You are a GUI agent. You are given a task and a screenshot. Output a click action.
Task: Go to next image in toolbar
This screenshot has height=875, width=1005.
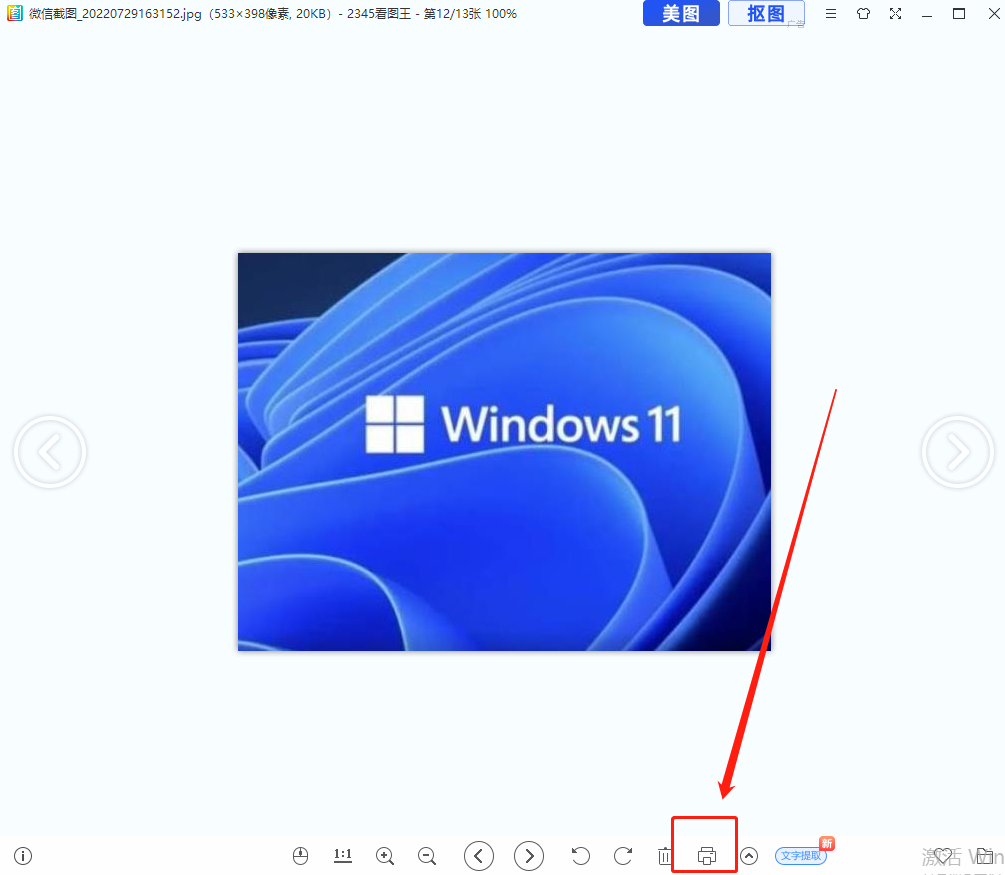click(x=529, y=856)
